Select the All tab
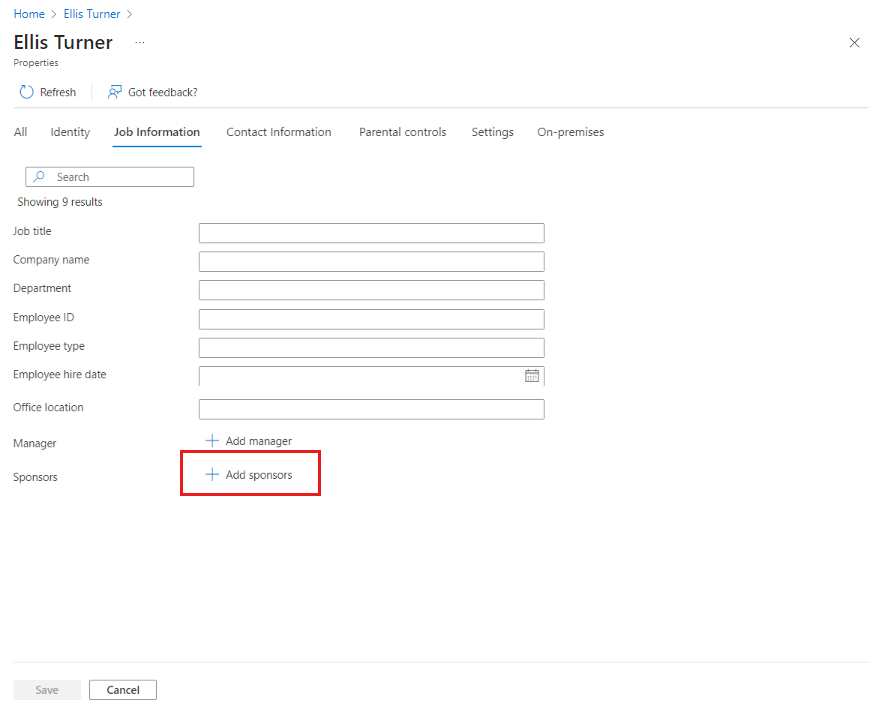Image resolution: width=883 pixels, height=714 pixels. tap(20, 131)
